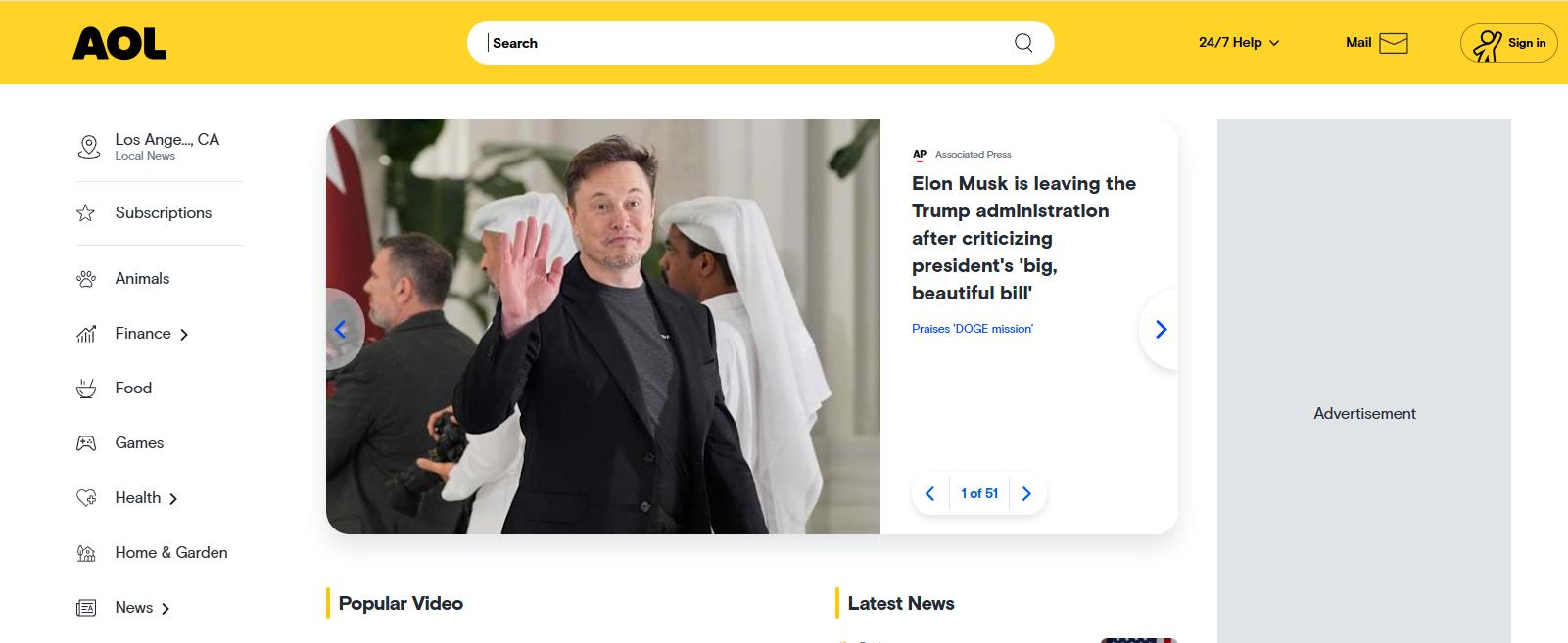Expand the Health submenu chevron
The width and height of the screenshot is (1568, 643).
click(173, 499)
